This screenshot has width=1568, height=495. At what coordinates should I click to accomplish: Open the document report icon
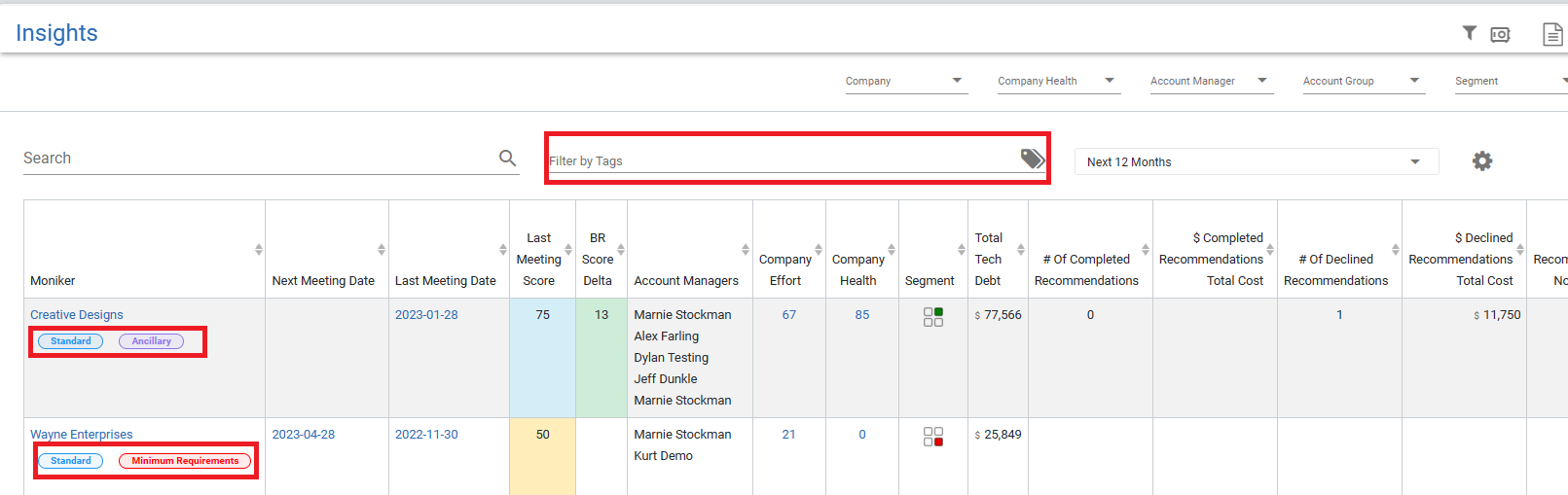click(x=1552, y=34)
